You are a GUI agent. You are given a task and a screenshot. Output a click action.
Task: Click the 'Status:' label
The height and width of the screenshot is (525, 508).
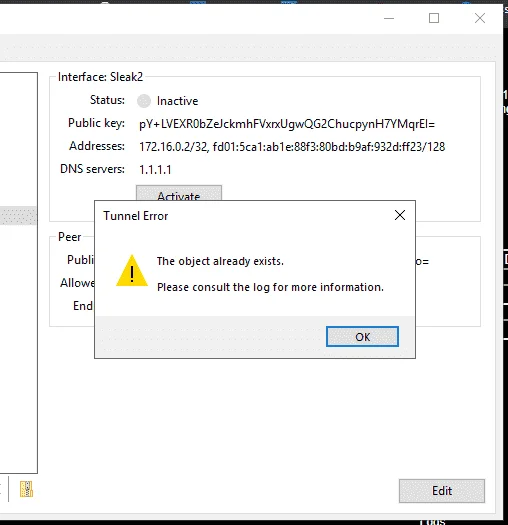[x=107, y=100]
